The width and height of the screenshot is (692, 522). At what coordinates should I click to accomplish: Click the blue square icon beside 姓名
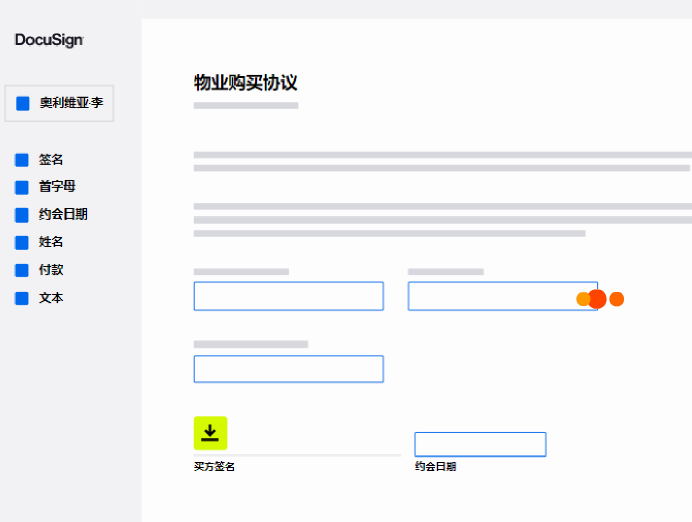click(x=22, y=242)
